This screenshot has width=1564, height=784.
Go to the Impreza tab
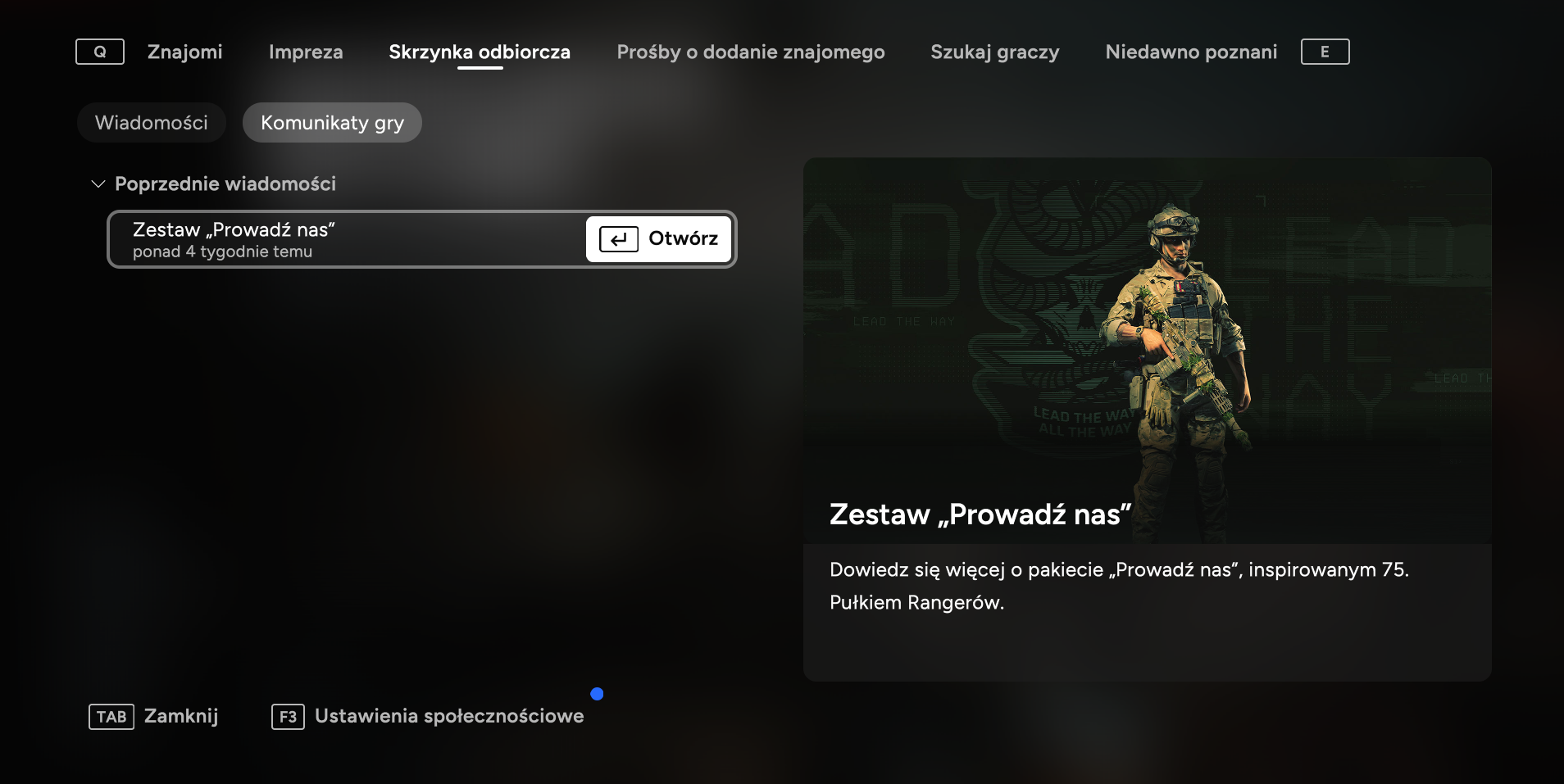coord(306,52)
